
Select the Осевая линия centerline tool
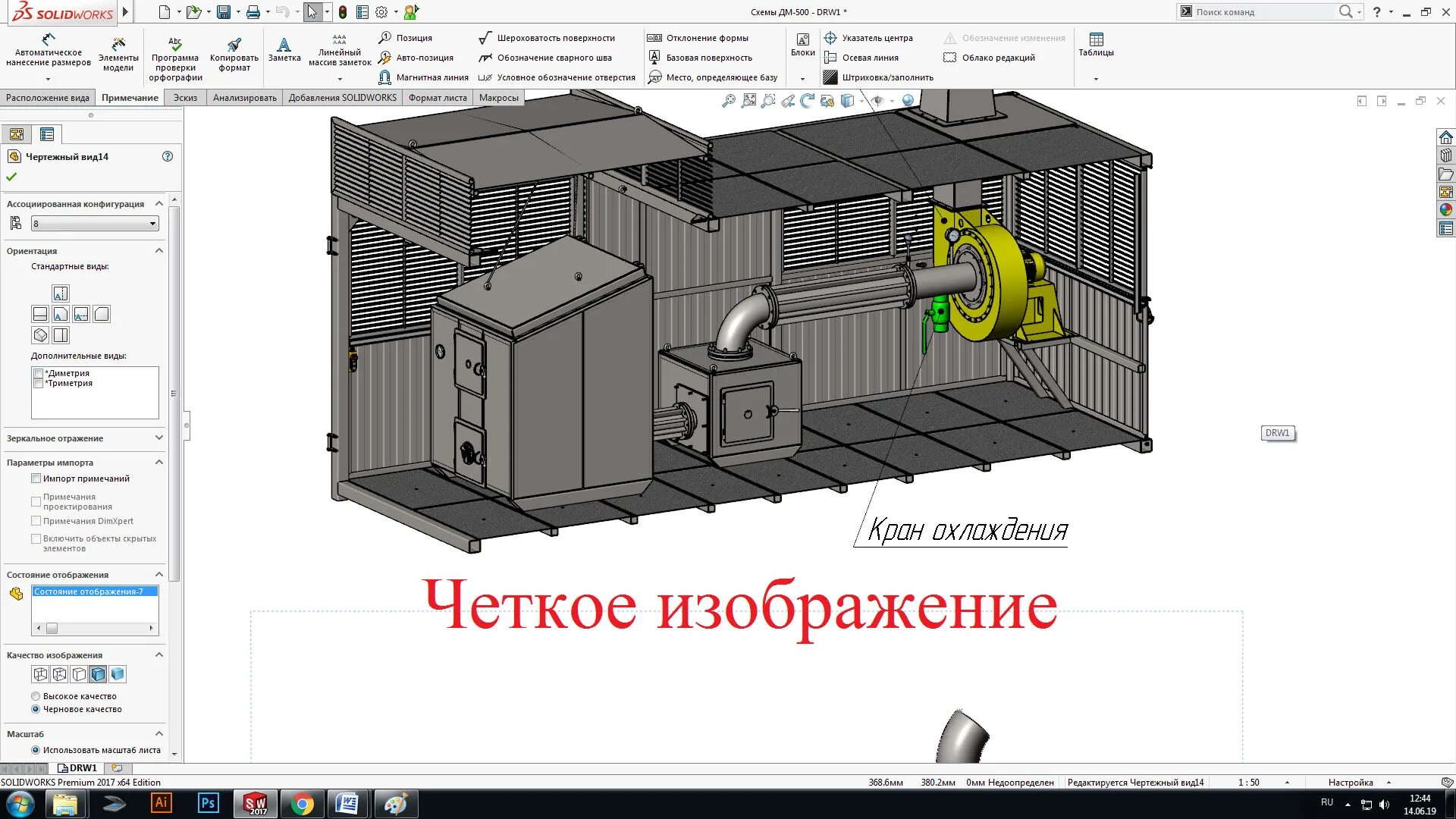869,57
